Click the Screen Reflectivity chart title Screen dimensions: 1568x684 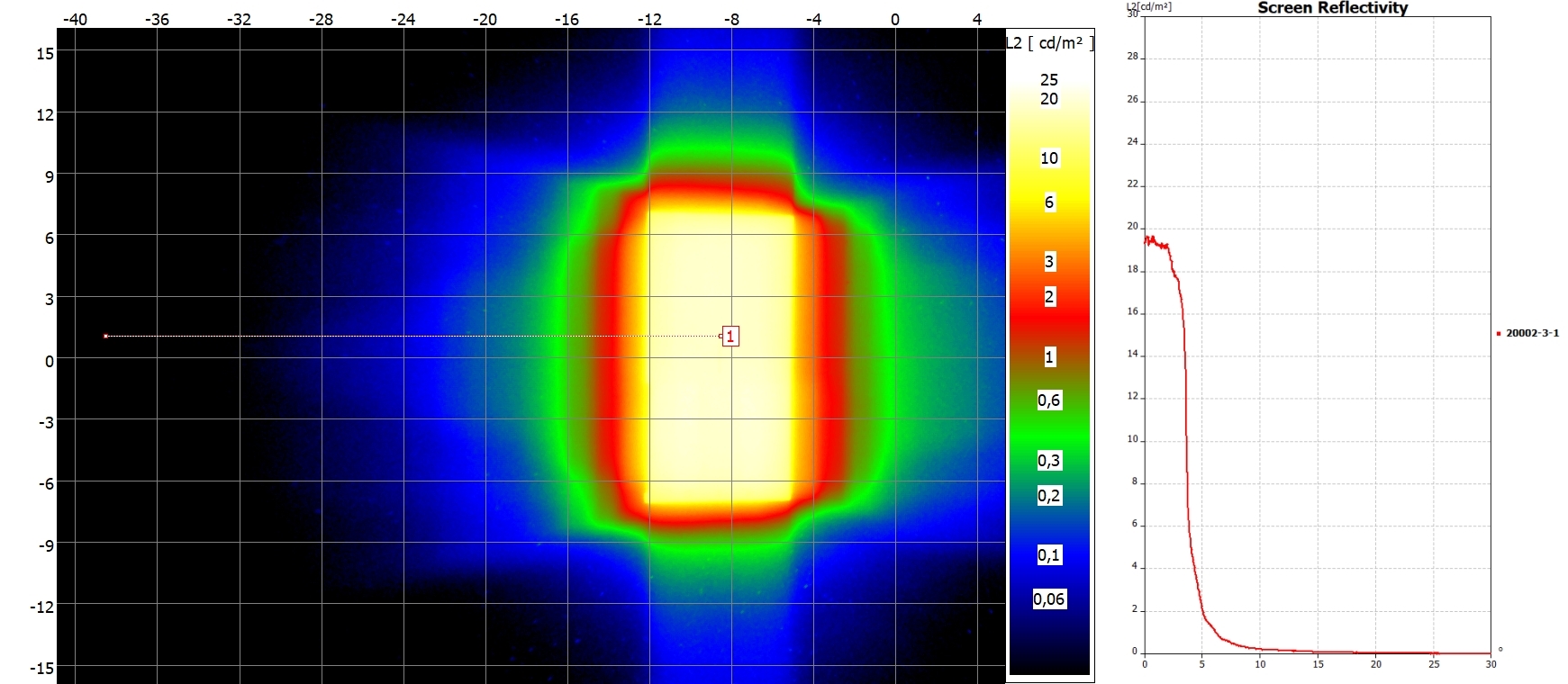[x=1332, y=8]
